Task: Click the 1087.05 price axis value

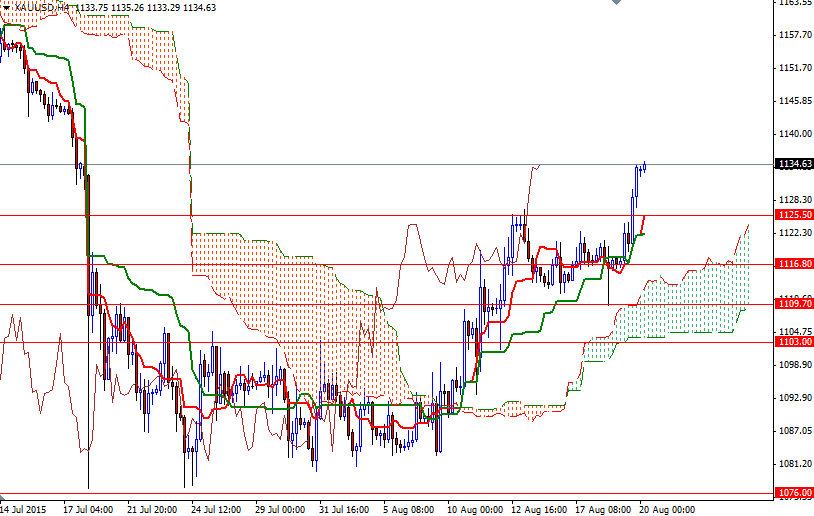Action: click(795, 431)
